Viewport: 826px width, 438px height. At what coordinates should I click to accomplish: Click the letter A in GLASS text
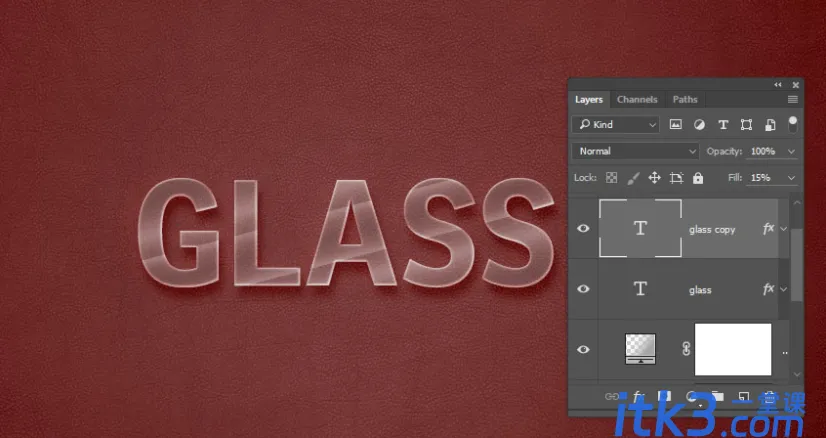(351, 232)
